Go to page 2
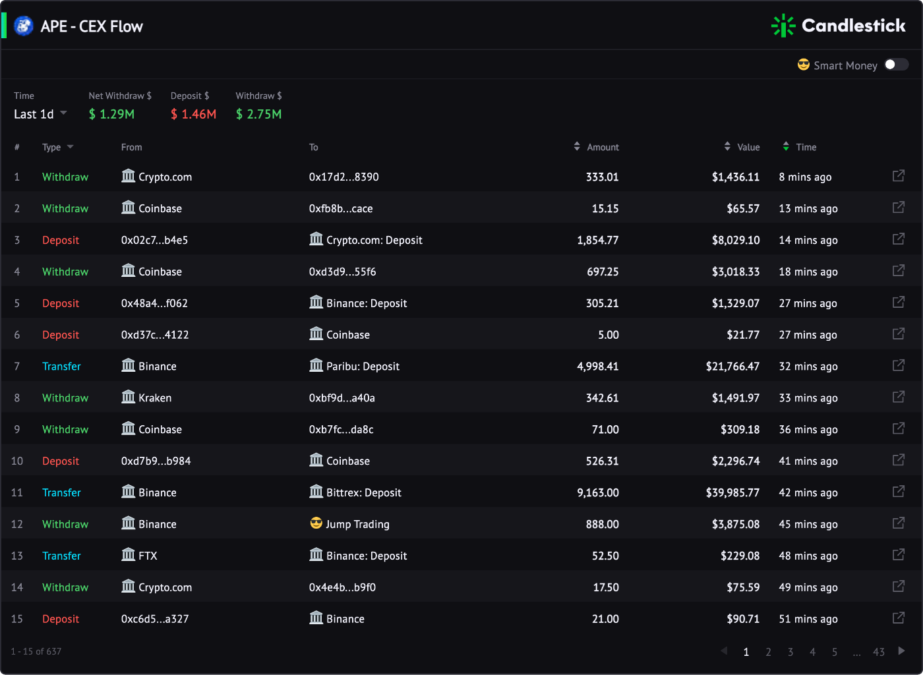 click(768, 651)
